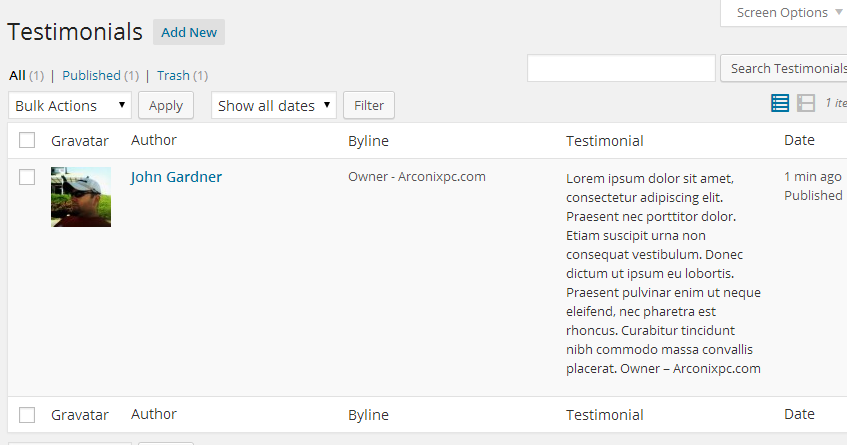Viewport: 847px width, 445px height.
Task: Click the Add New button
Action: (x=189, y=32)
